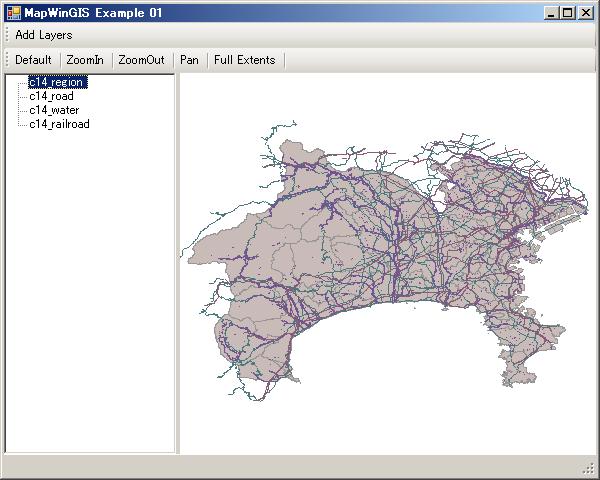Activate the ZoomIn tool
This screenshot has width=600, height=480.
85,60
